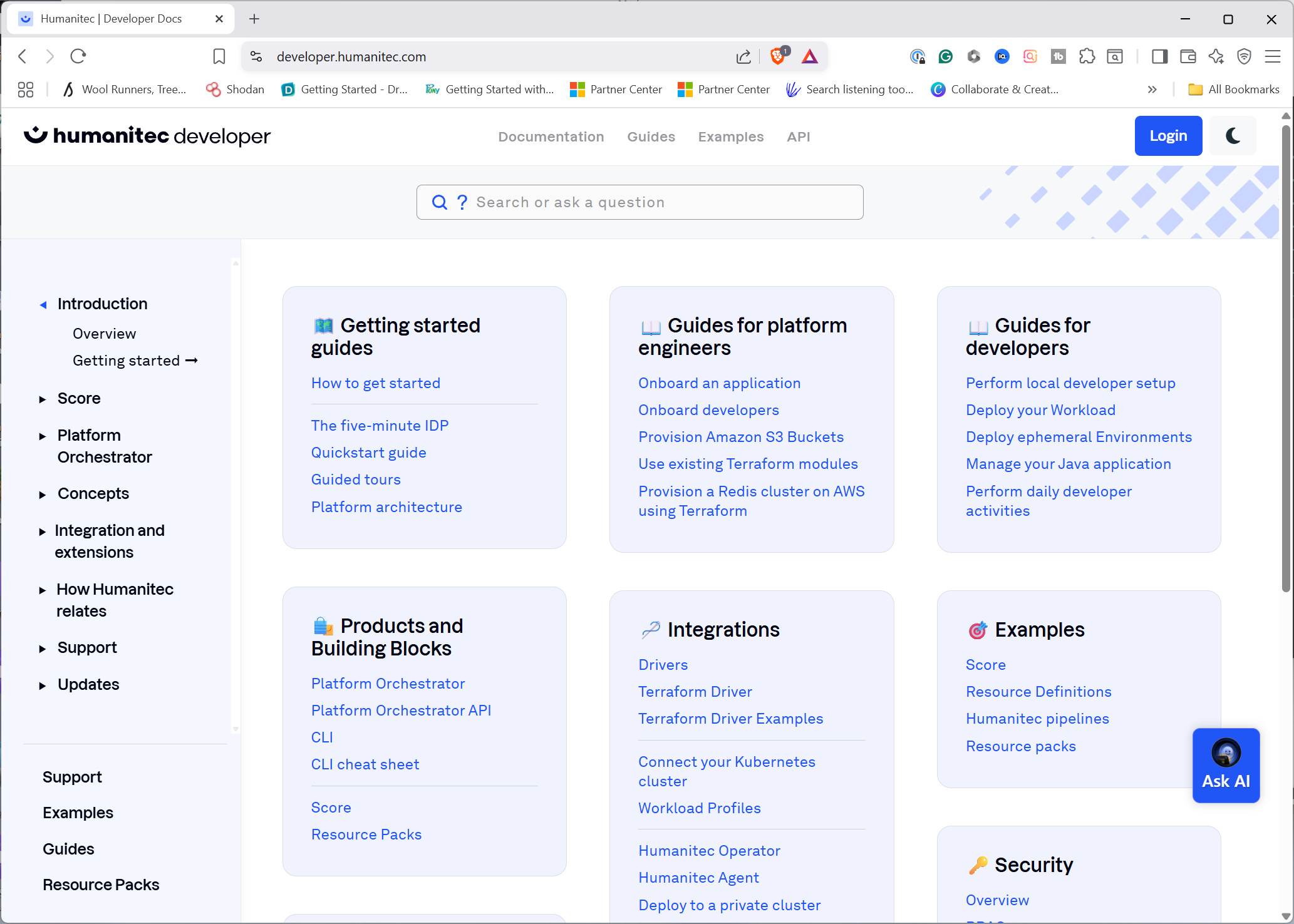Expand the Platform Orchestrator sidebar section
Viewport: 1294px width, 924px height.
tap(43, 436)
